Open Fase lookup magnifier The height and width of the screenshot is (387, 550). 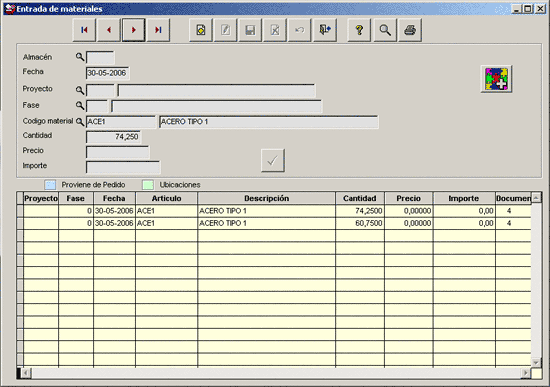80,105
